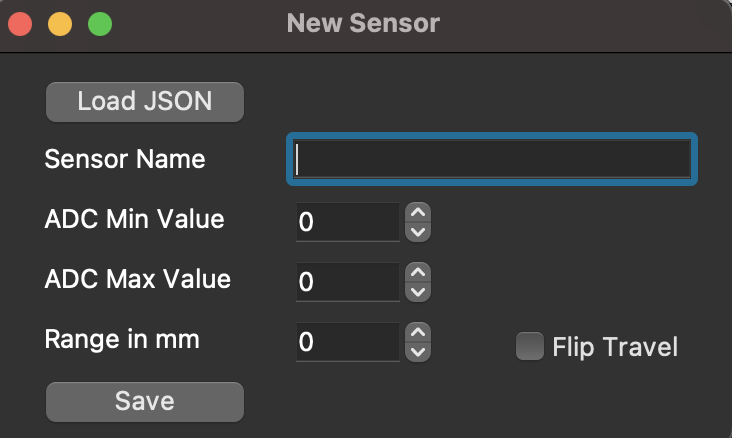Click inside the ADC Min Value field
The height and width of the screenshot is (438, 732).
347,222
